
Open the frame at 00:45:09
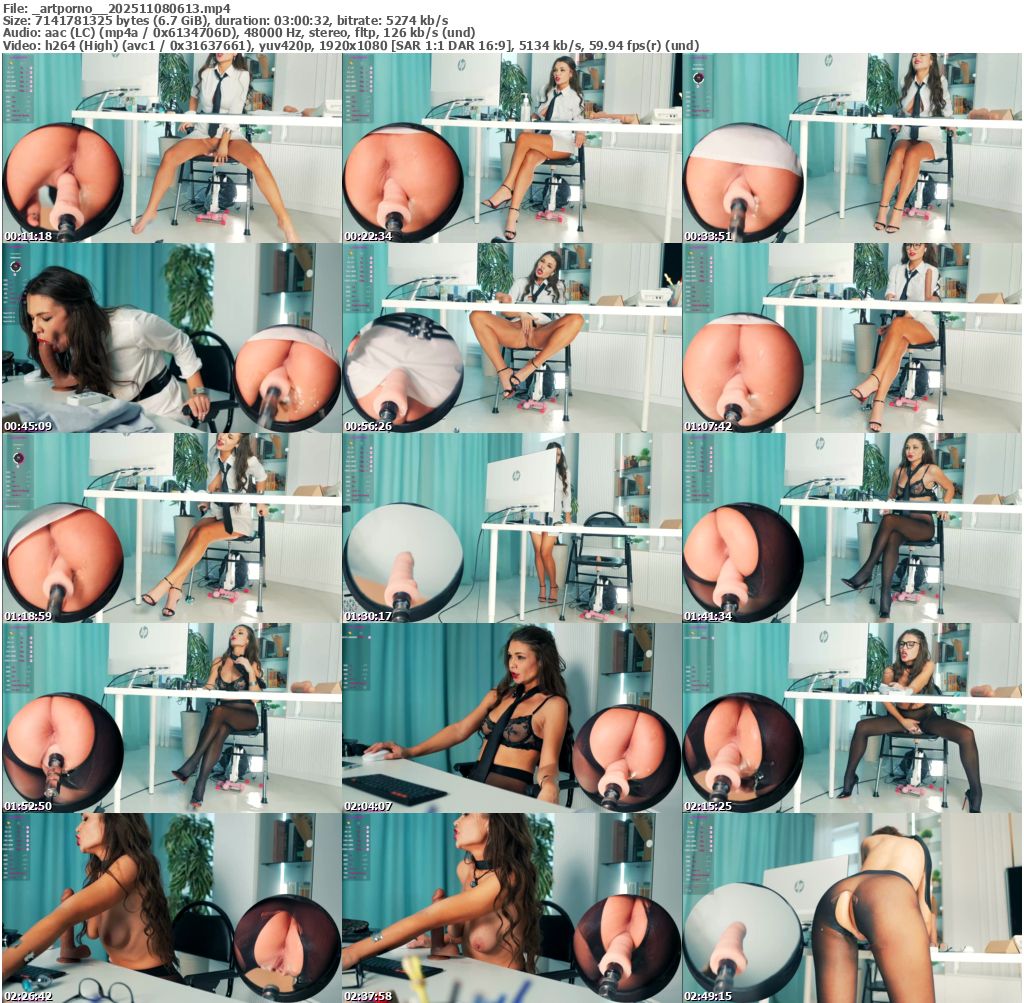[171, 338]
